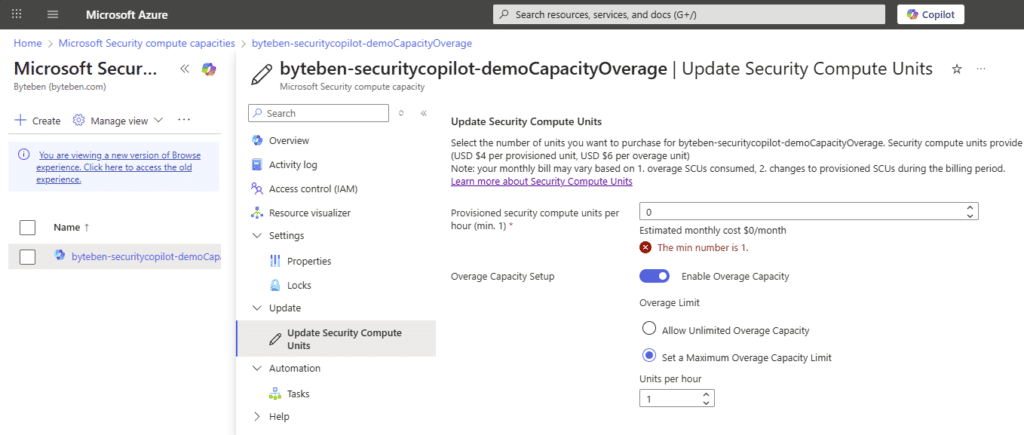This screenshot has height=435, width=1024.
Task: Expand the Help section
Action: [x=257, y=416]
